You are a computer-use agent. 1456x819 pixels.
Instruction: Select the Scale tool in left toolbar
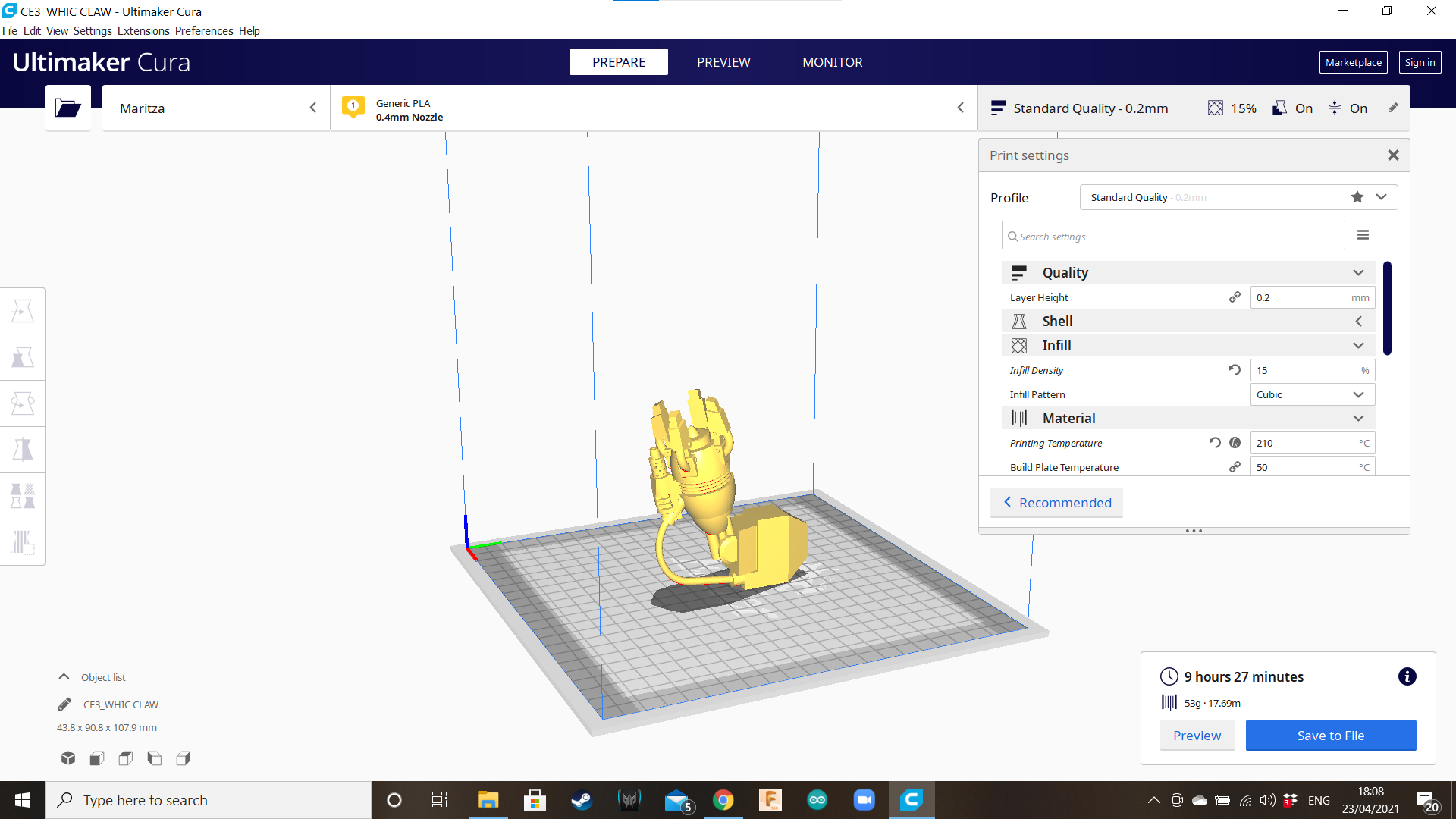tap(23, 357)
